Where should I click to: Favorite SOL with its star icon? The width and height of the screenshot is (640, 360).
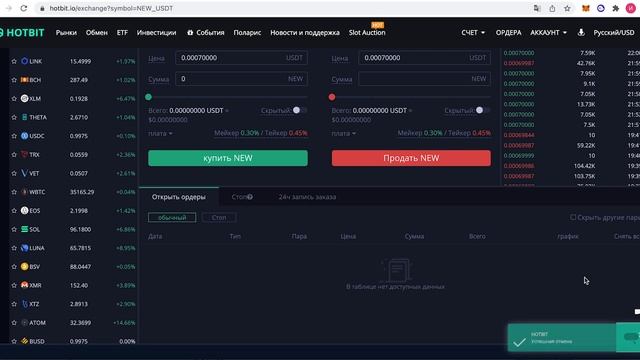[14, 229]
